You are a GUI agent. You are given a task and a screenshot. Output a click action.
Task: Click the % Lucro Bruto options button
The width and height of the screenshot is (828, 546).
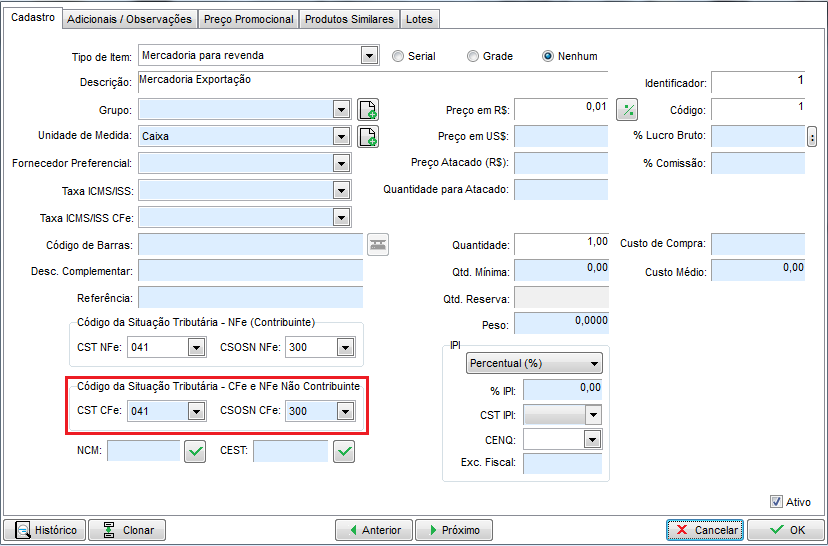pyautogui.click(x=812, y=137)
